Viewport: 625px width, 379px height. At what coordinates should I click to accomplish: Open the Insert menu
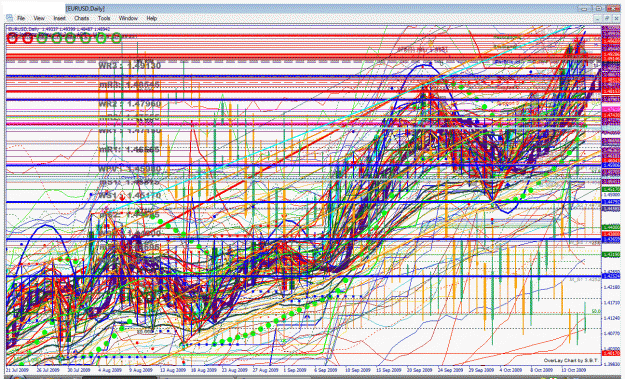point(59,18)
